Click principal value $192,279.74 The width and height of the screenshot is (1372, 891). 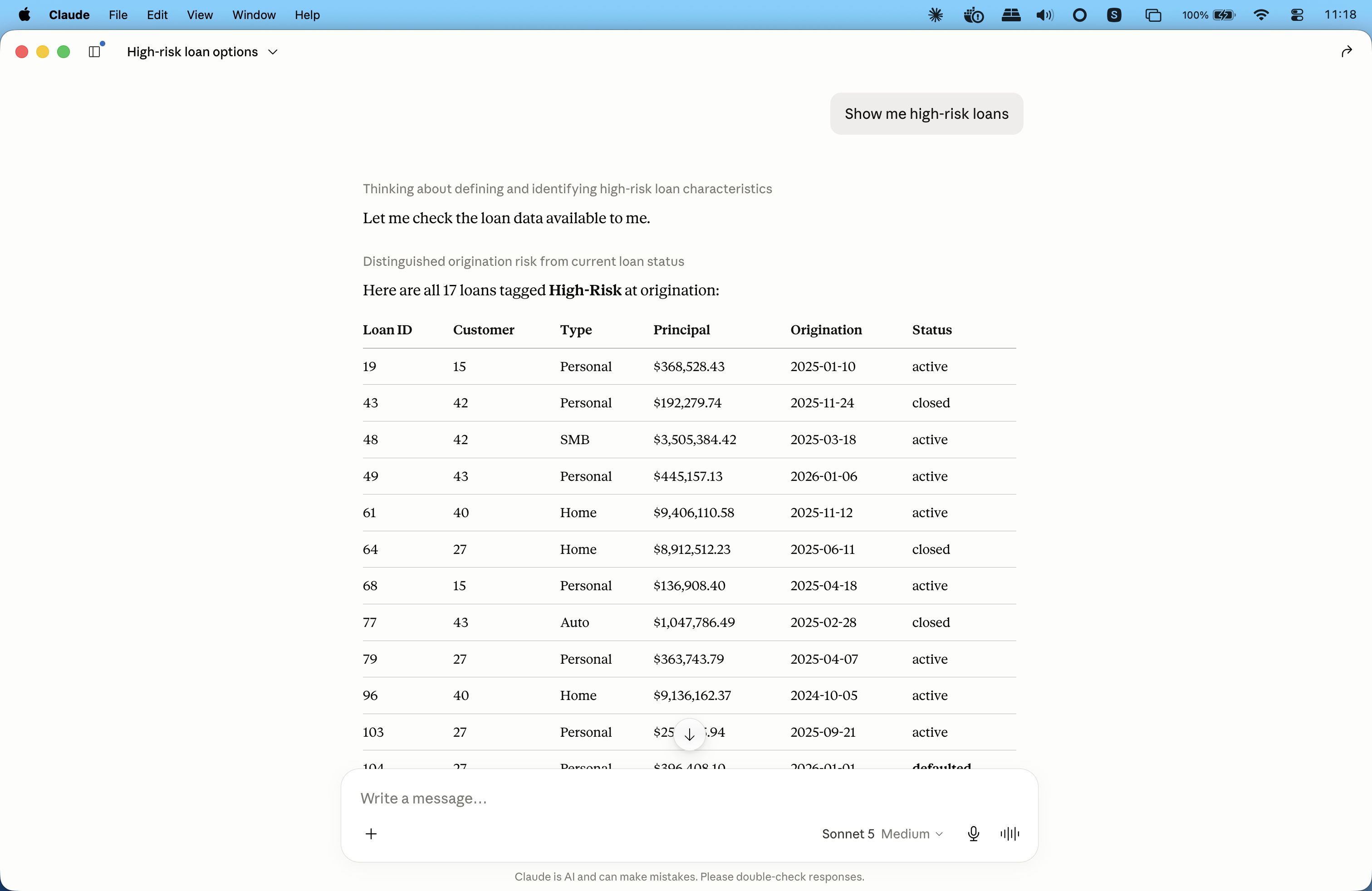pos(687,403)
